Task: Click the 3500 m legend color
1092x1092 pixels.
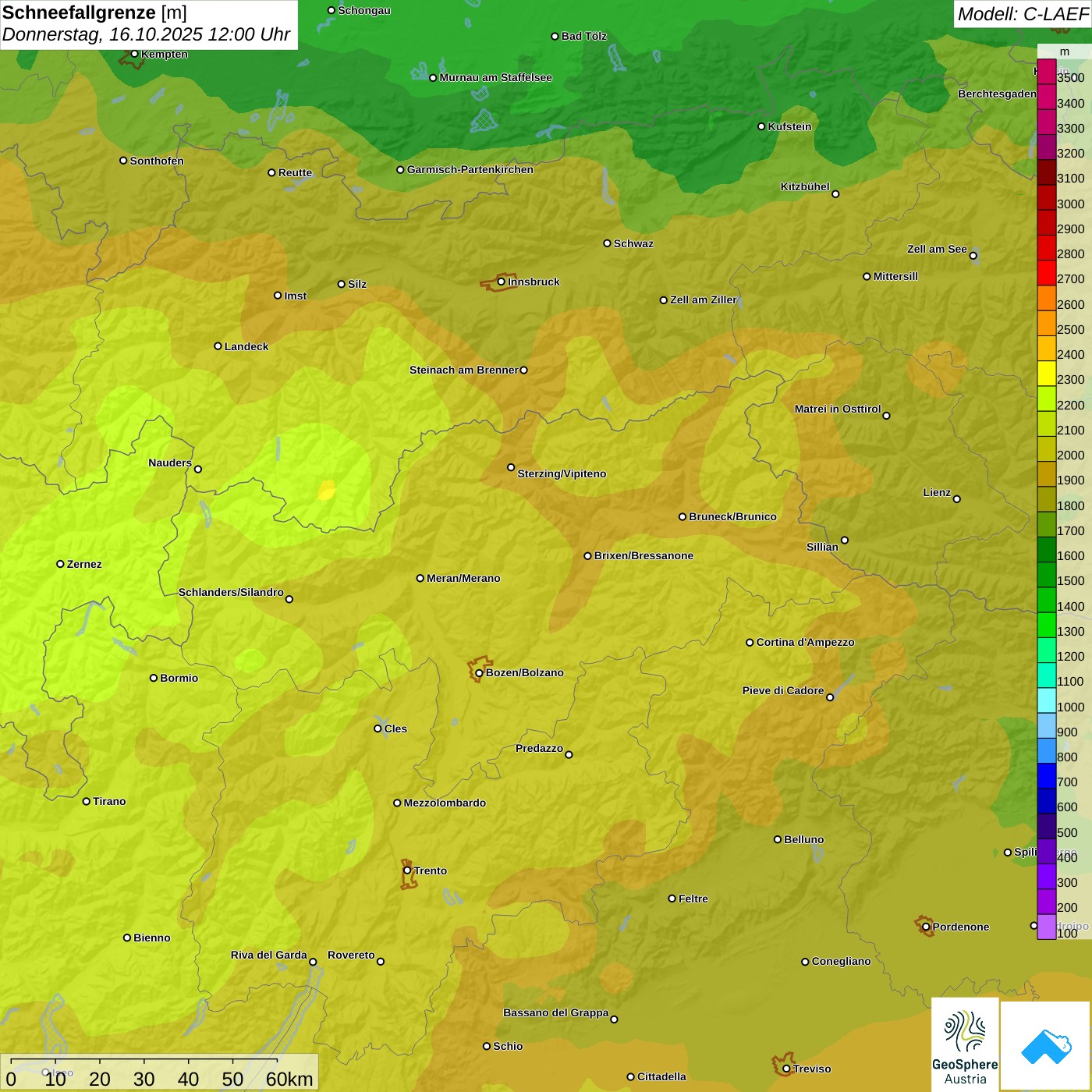Action: (x=1046, y=72)
